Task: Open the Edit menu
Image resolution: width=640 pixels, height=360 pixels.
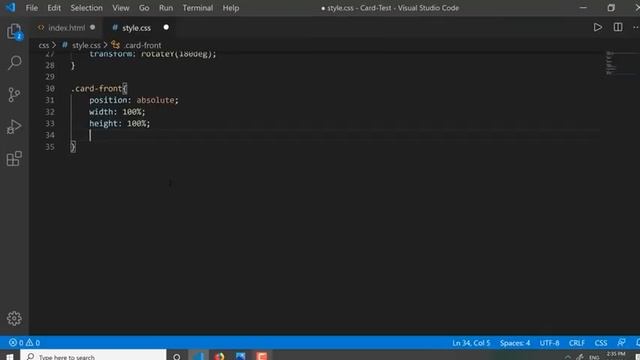Action: 54,8
